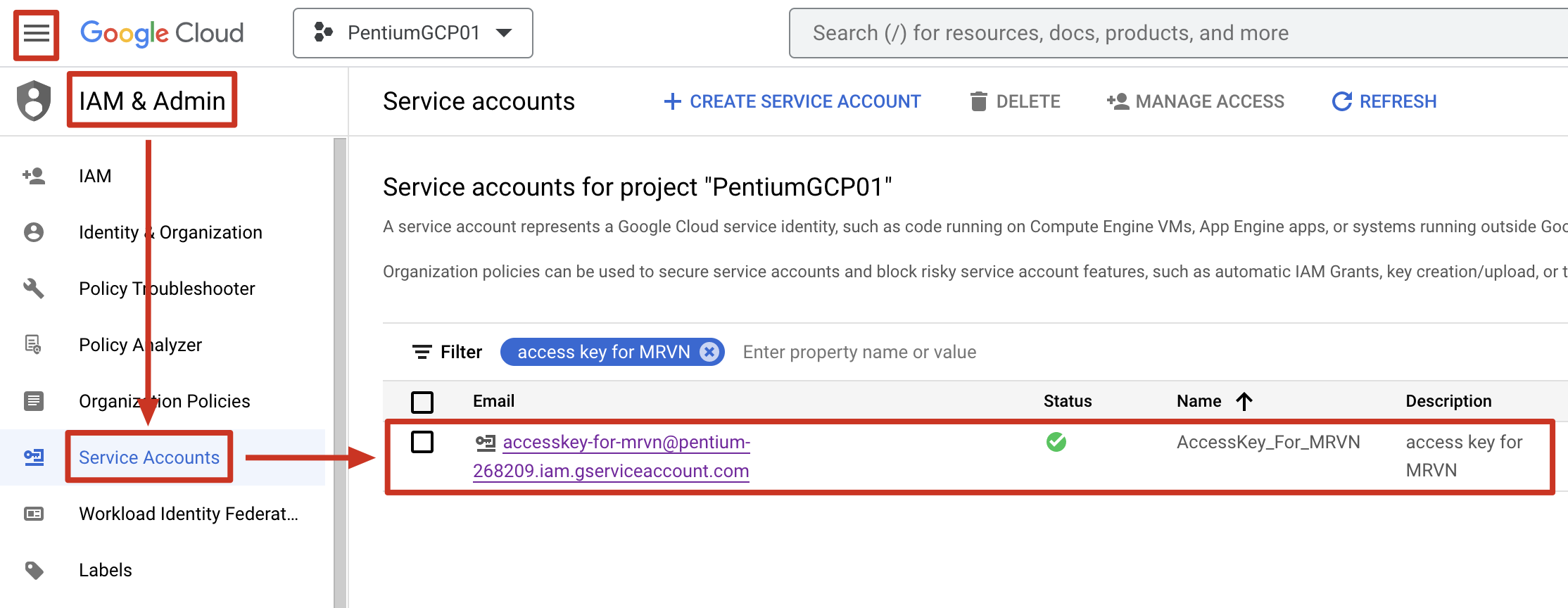Image resolution: width=1568 pixels, height=608 pixels.
Task: Click the key icon beside the service account email
Action: pos(486,443)
